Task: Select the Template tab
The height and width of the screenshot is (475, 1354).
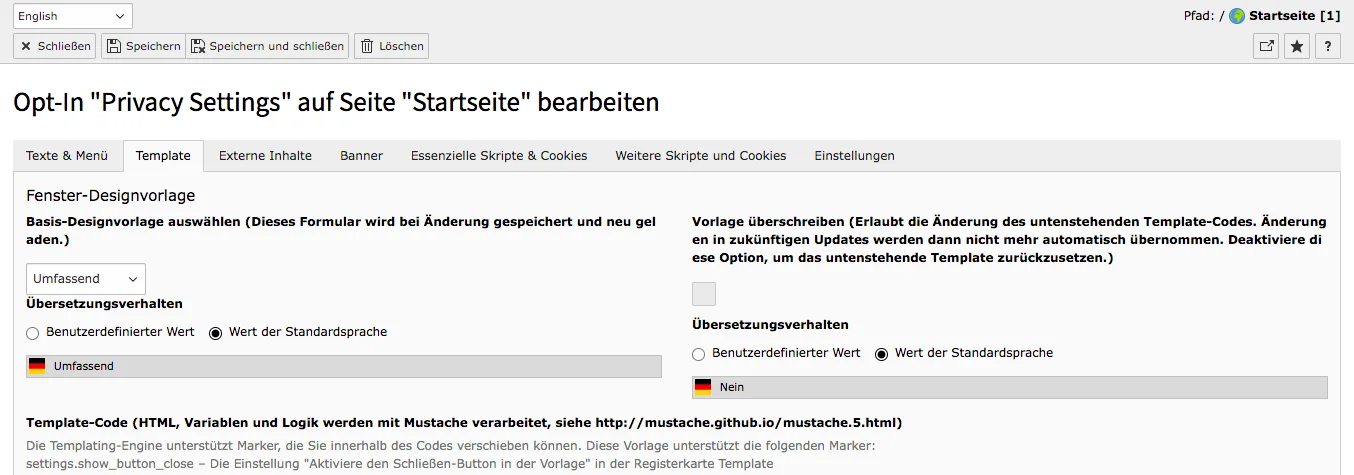Action: 163,156
